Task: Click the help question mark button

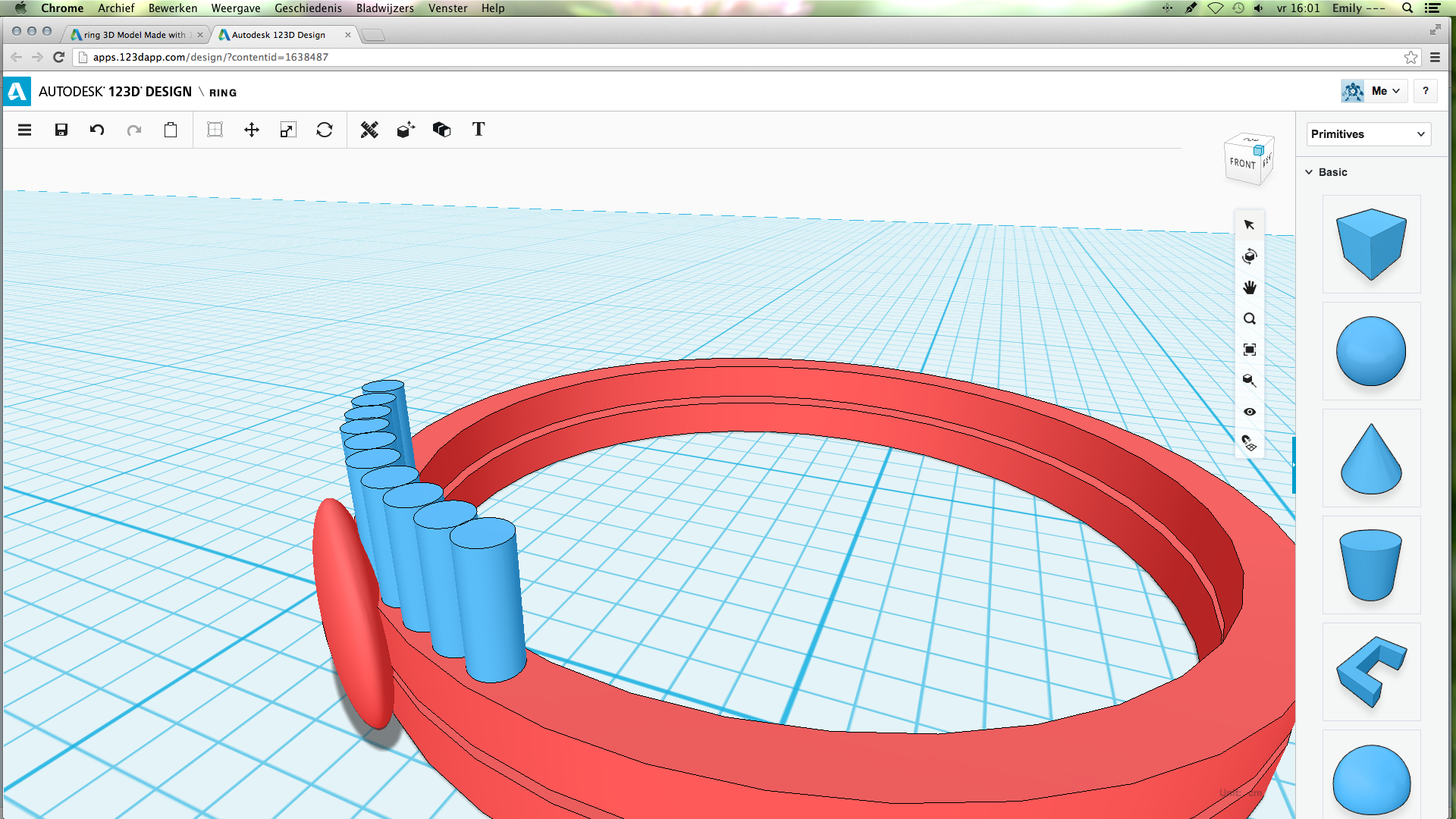Action: click(1426, 91)
